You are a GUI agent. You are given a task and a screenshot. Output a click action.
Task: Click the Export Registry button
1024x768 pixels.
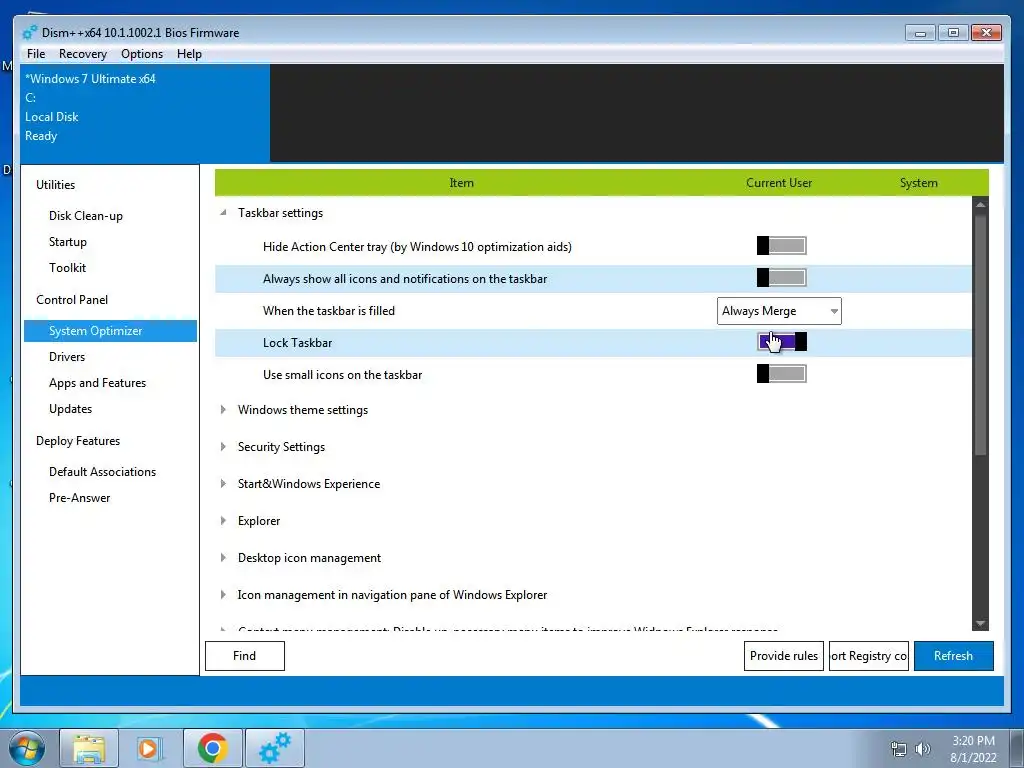869,656
